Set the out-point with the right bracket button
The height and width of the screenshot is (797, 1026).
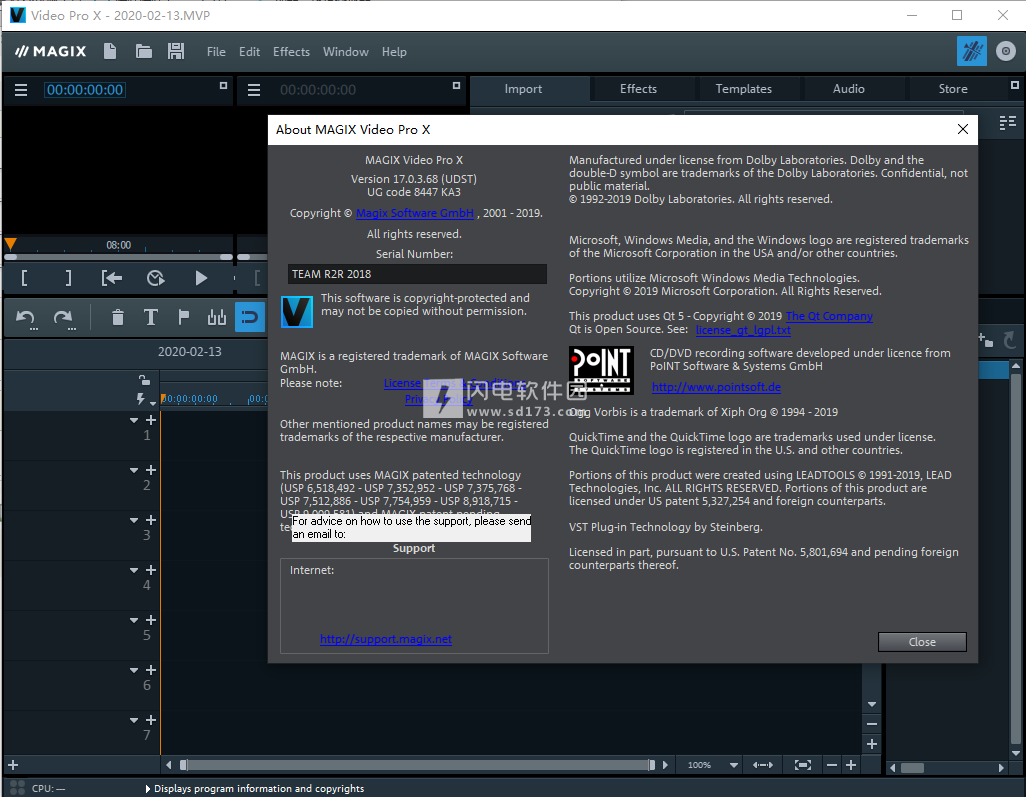point(68,278)
